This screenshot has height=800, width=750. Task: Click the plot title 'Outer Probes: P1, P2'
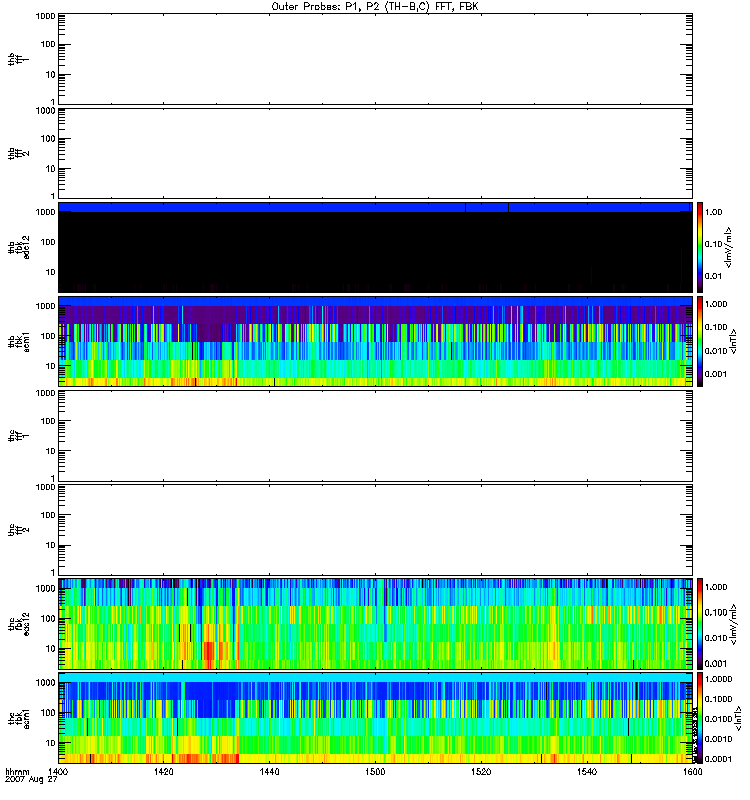point(375,6)
